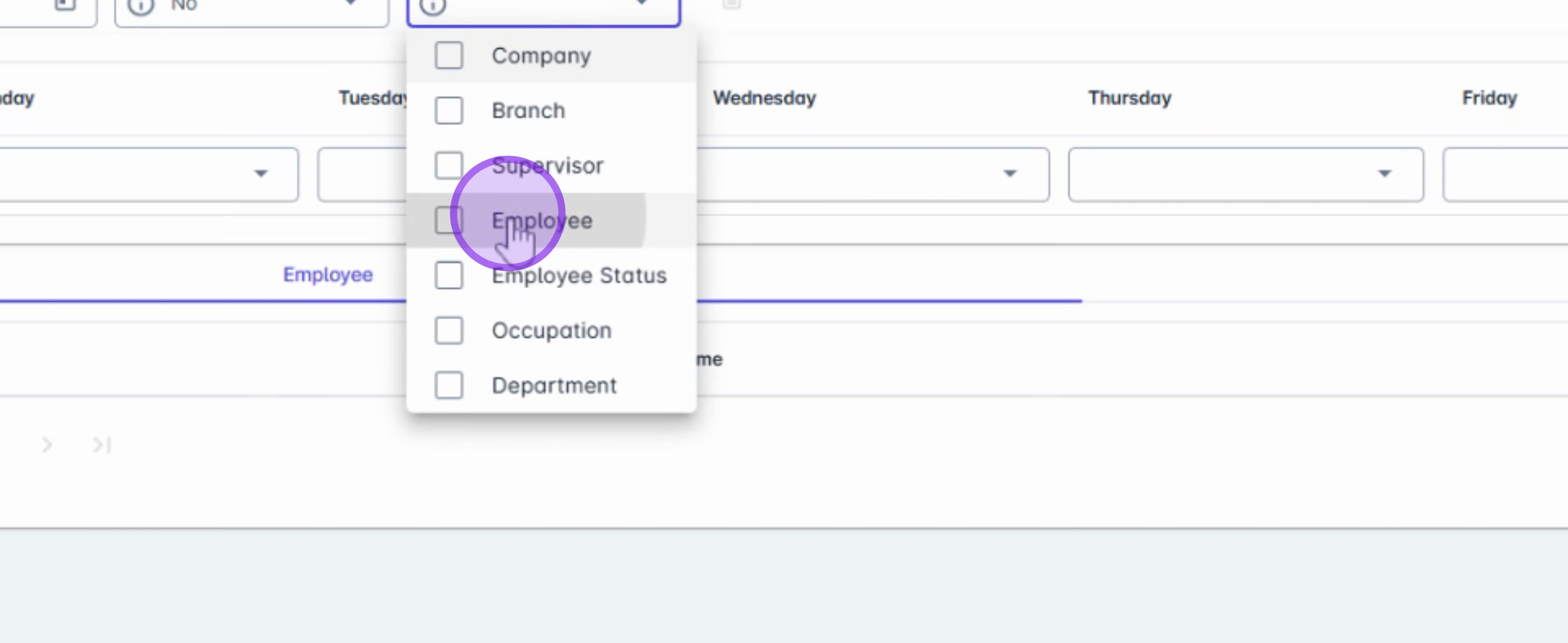Toggle the Employee Status checkbox
Viewport: 1568px width, 643px height.
(x=449, y=276)
